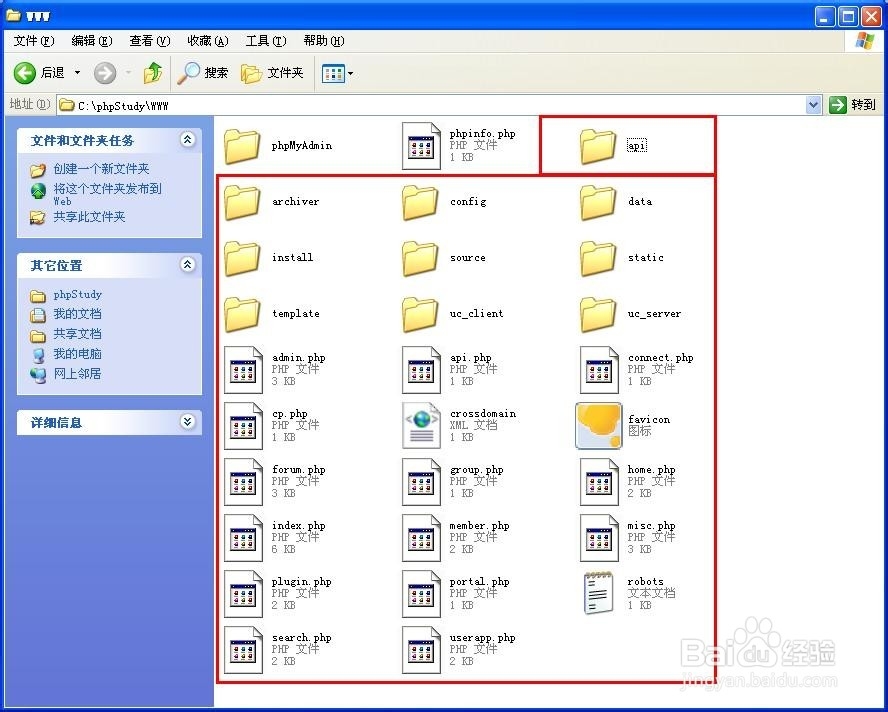Expand the 详细信息 panel
The width and height of the screenshot is (888, 712).
pos(187,421)
